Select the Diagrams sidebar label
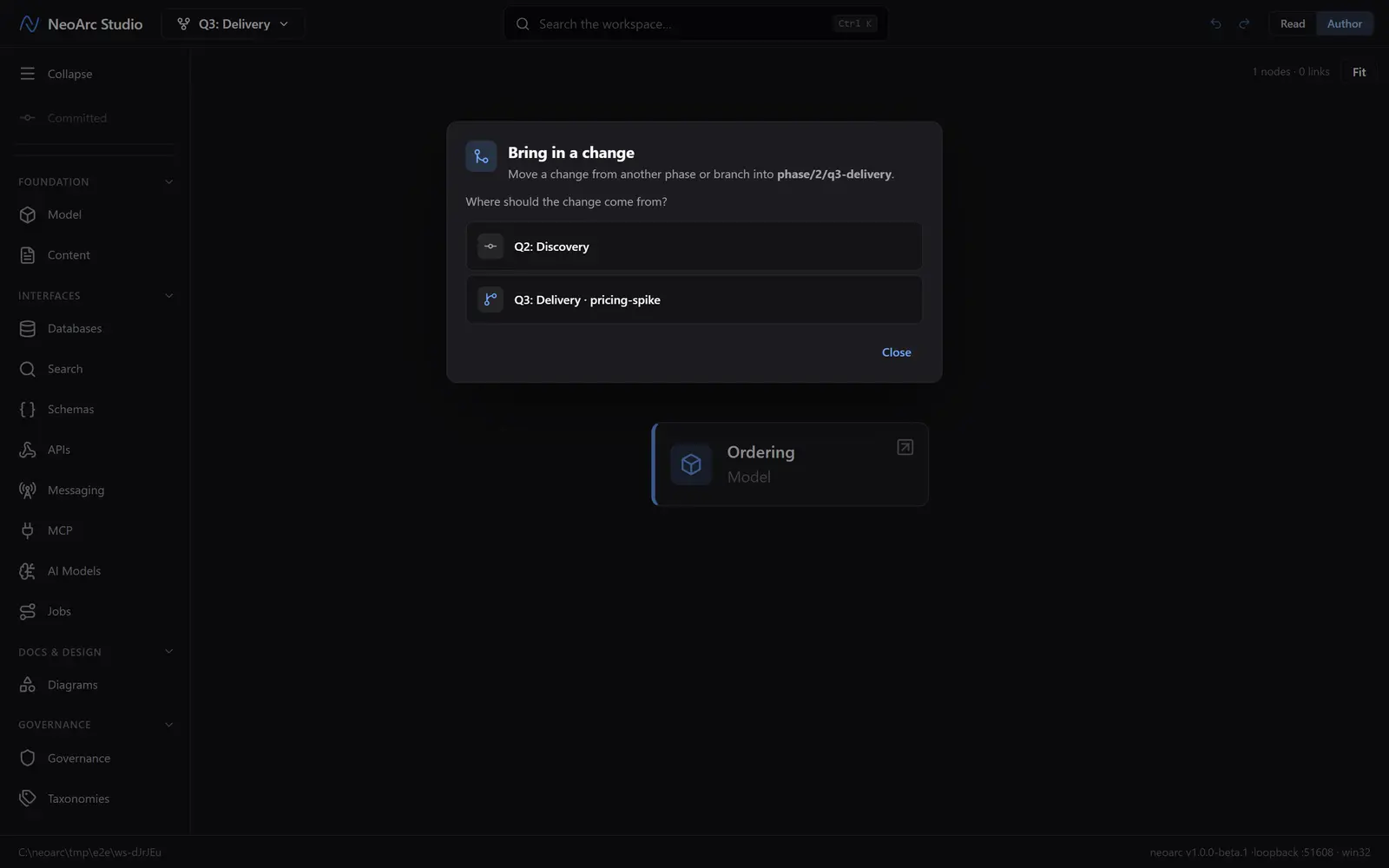The height and width of the screenshot is (868, 1389). click(73, 685)
